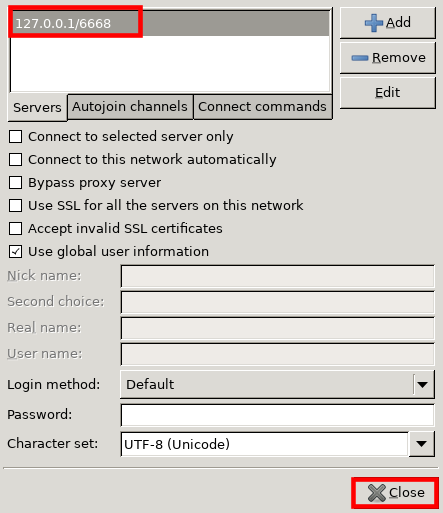443x513 pixels.
Task: Open the Edit server button
Action: pos(388,93)
